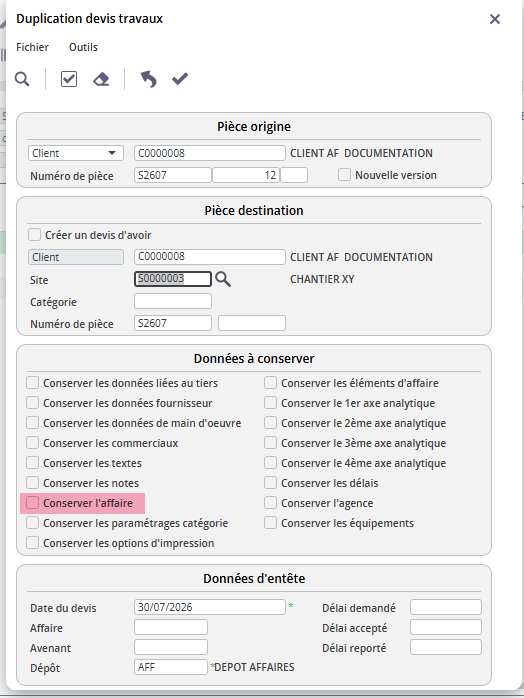
Task: Focus the Date du devis field
Action: [210, 607]
